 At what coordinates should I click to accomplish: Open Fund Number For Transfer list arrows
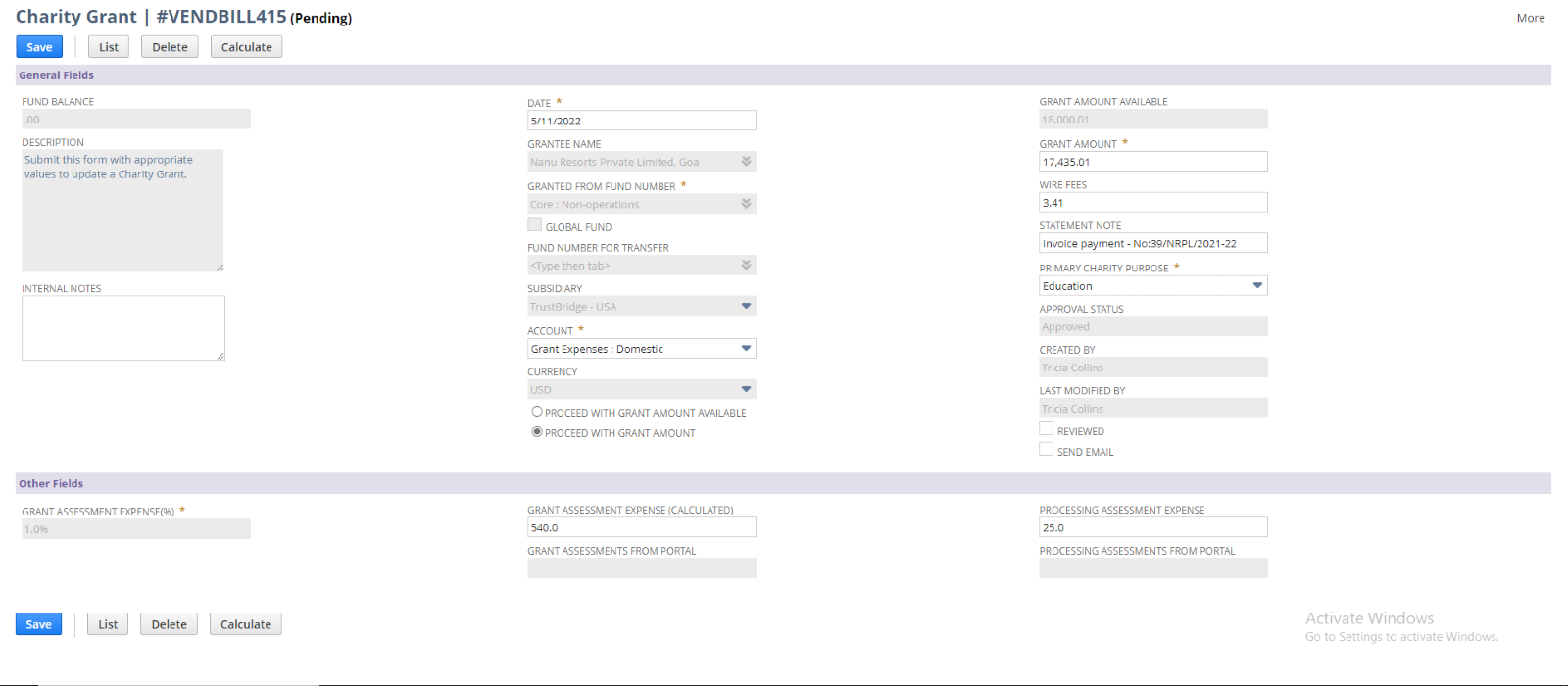[x=746, y=266]
